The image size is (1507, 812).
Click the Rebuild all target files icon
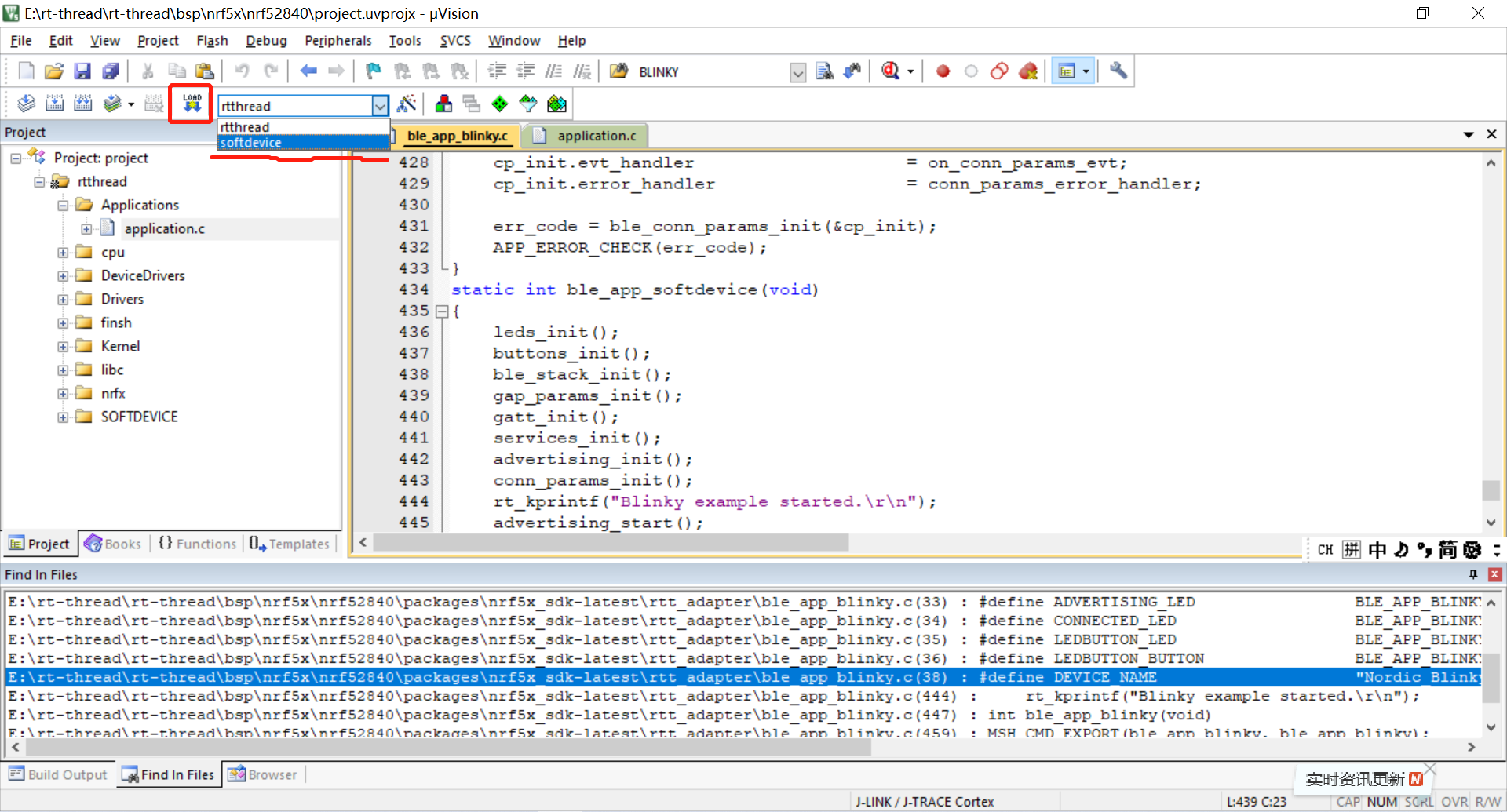pyautogui.click(x=82, y=104)
